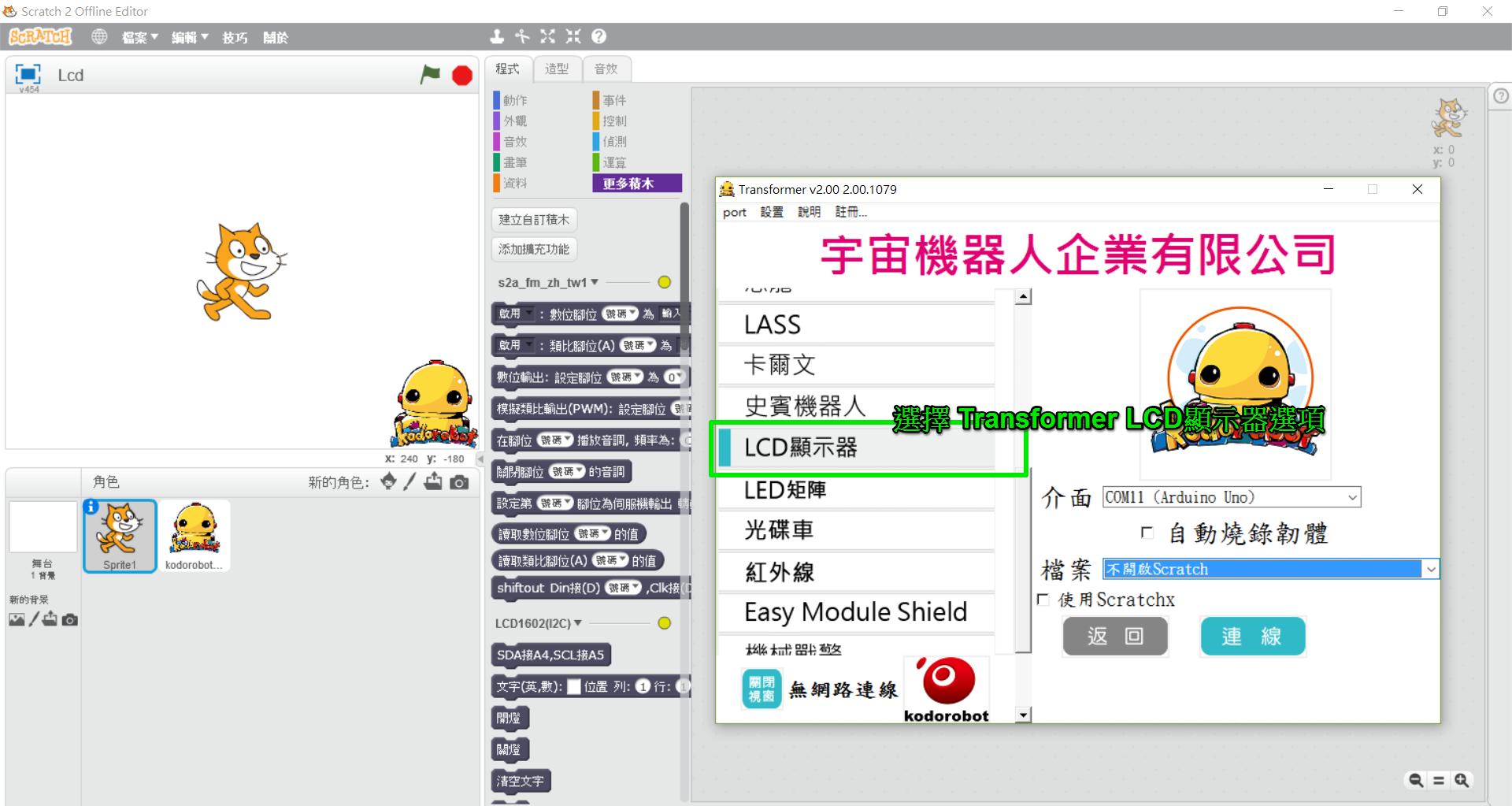This screenshot has height=806, width=1512.
Task: Upload backdrop from file icon
Action: 50,619
